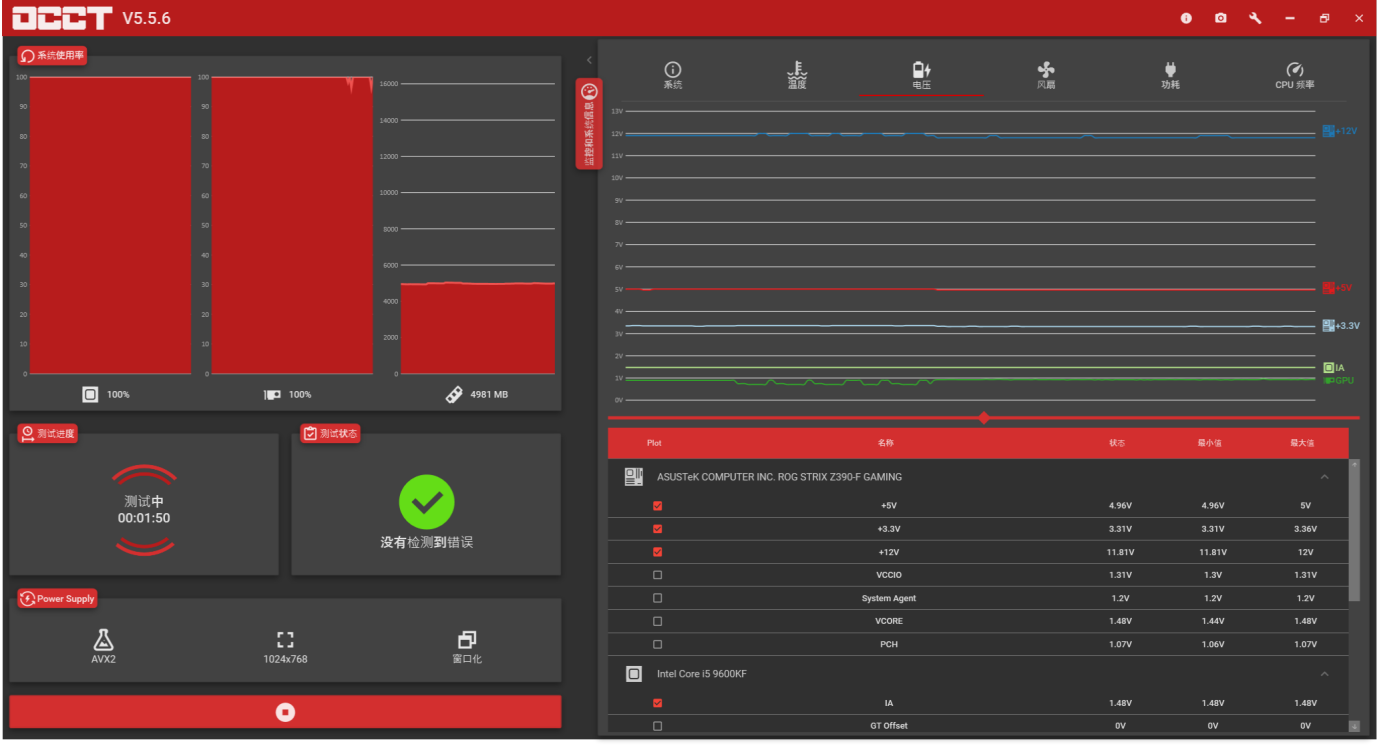Click the red graph divider diamond handle
This screenshot has height=748, width=1379.
[984, 418]
